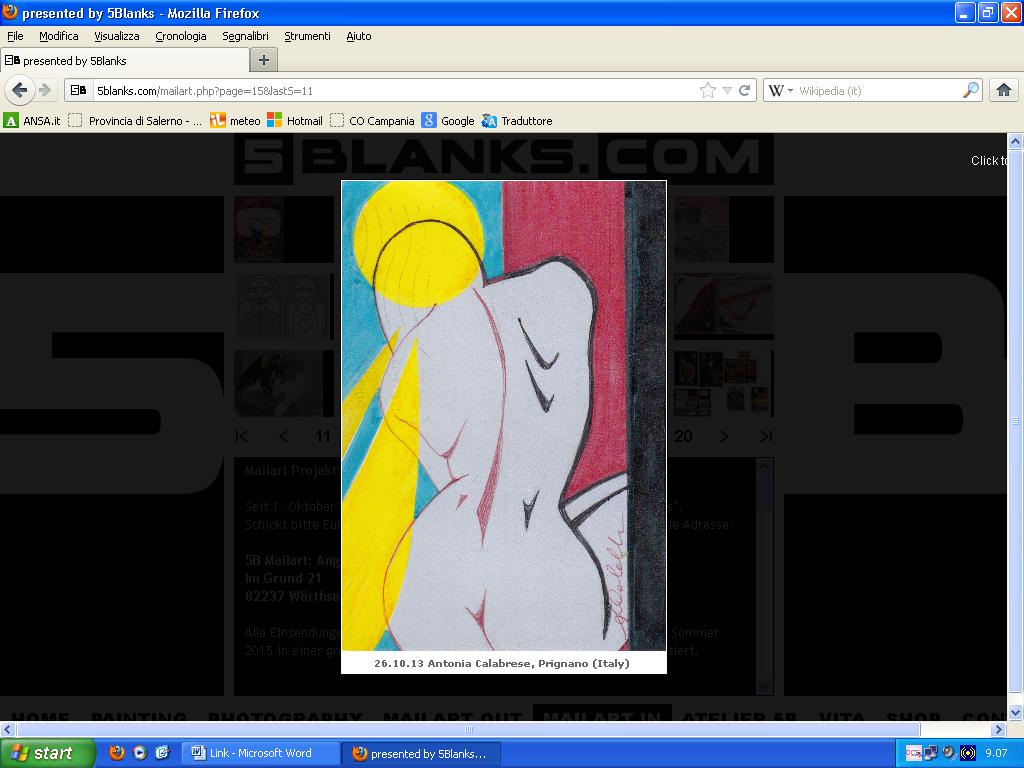Screen dimensions: 1024x768
Task: Reload the page using the refresh icon
Action: (x=745, y=90)
